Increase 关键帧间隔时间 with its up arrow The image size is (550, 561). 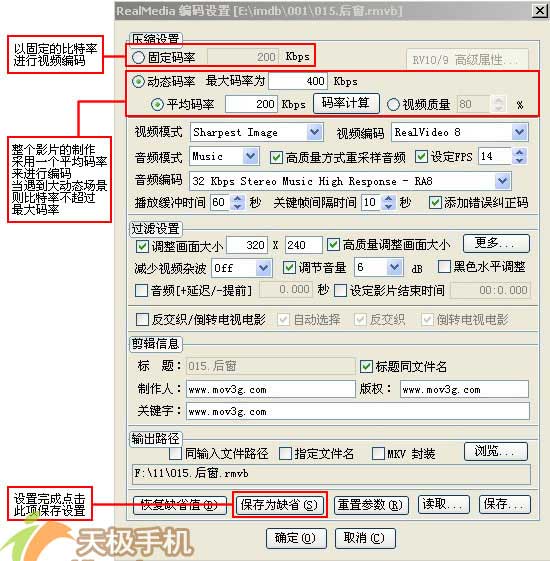point(389,199)
